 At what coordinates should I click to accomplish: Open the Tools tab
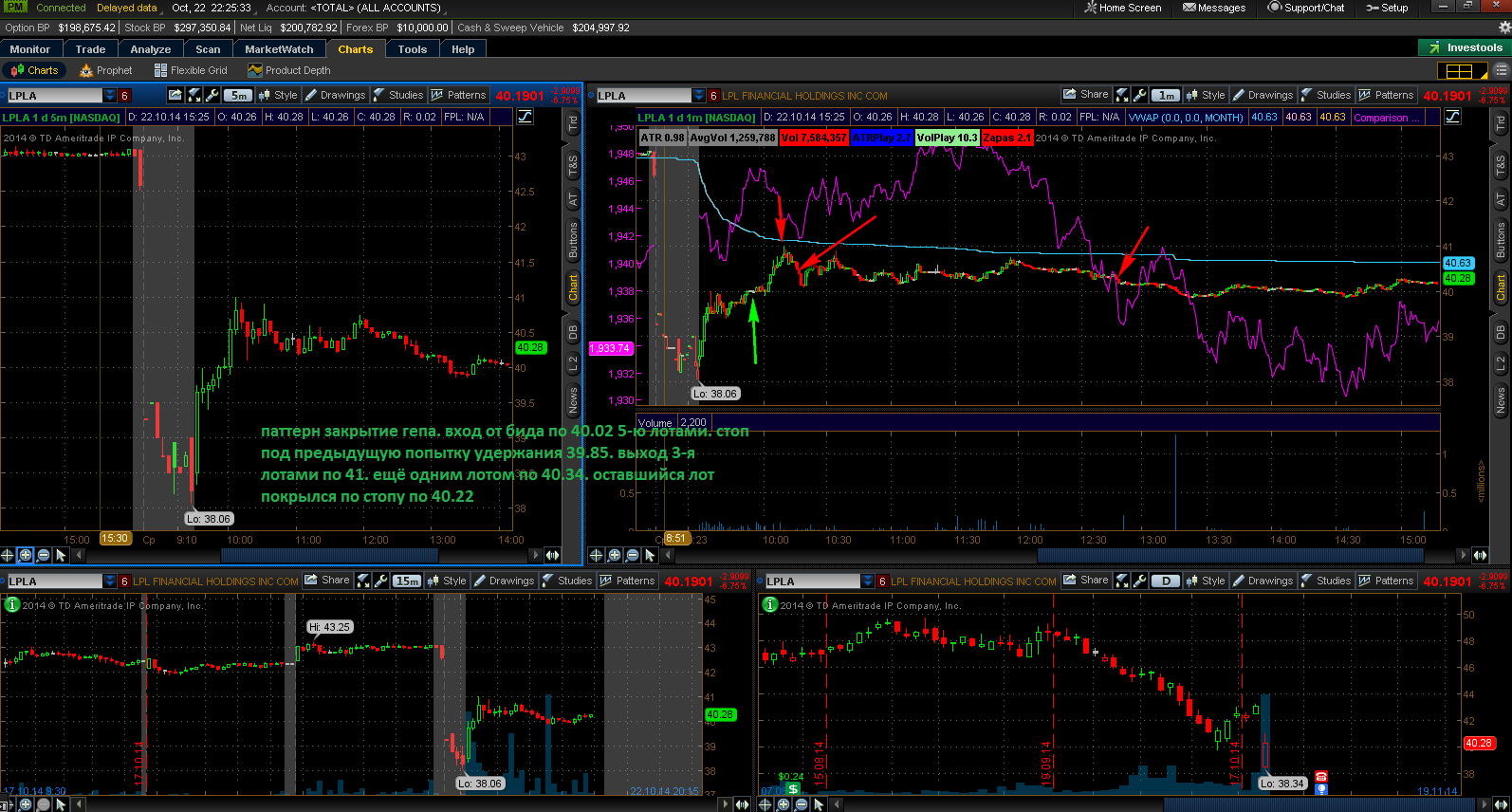[413, 49]
